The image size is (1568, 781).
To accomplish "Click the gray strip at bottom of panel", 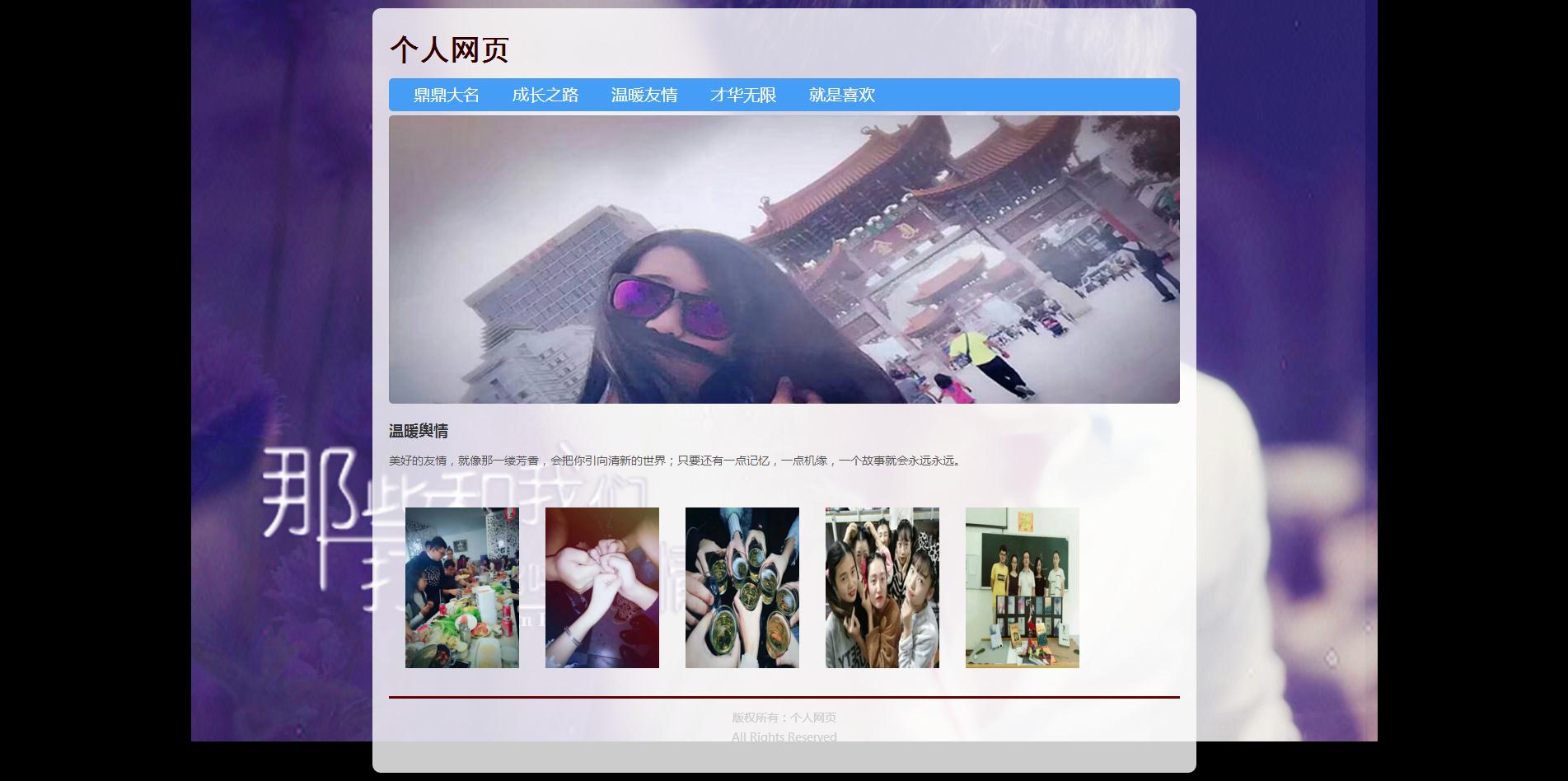I will (784, 758).
